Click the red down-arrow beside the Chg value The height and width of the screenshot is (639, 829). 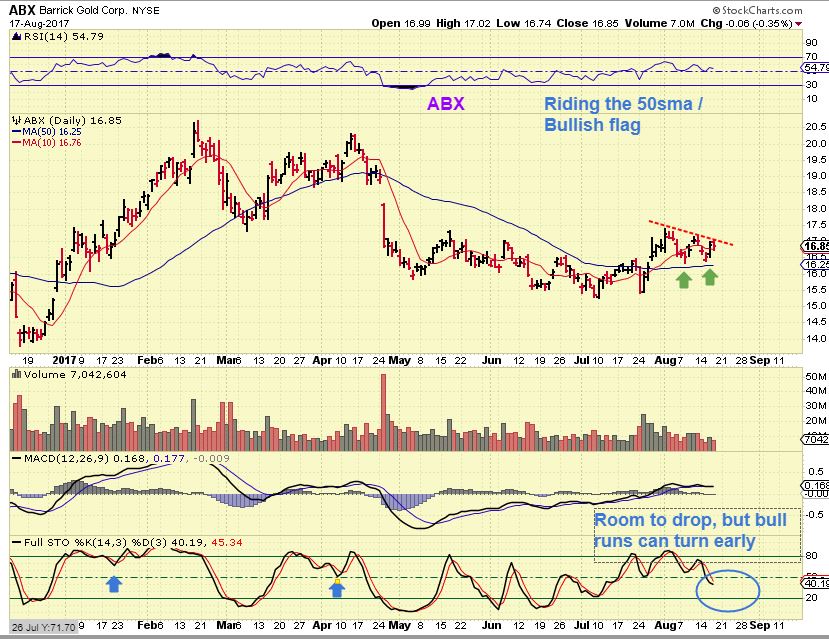798,24
